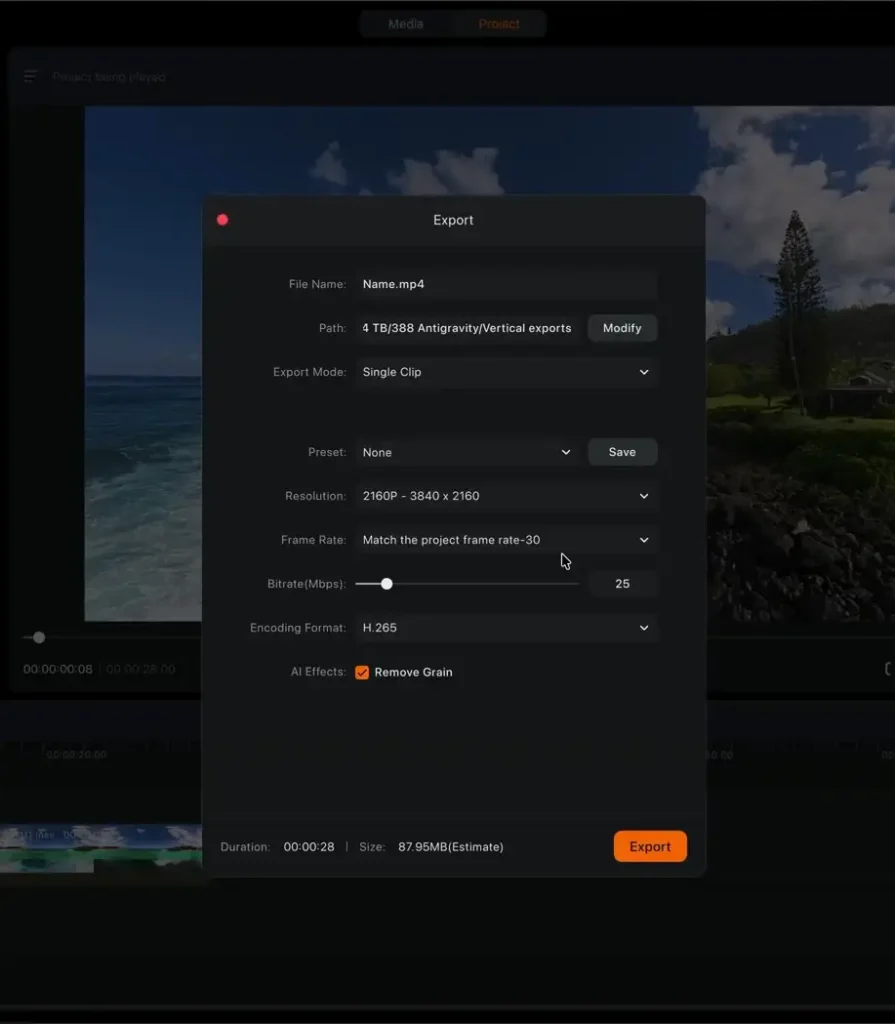Click the Bitrate slider handle
Screen dimensions: 895x1024
(x=387, y=584)
